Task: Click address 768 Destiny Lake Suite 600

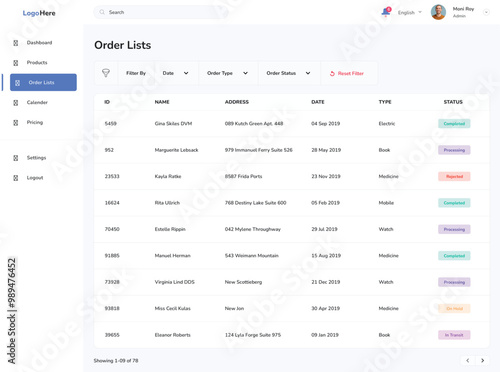Action: coord(255,203)
